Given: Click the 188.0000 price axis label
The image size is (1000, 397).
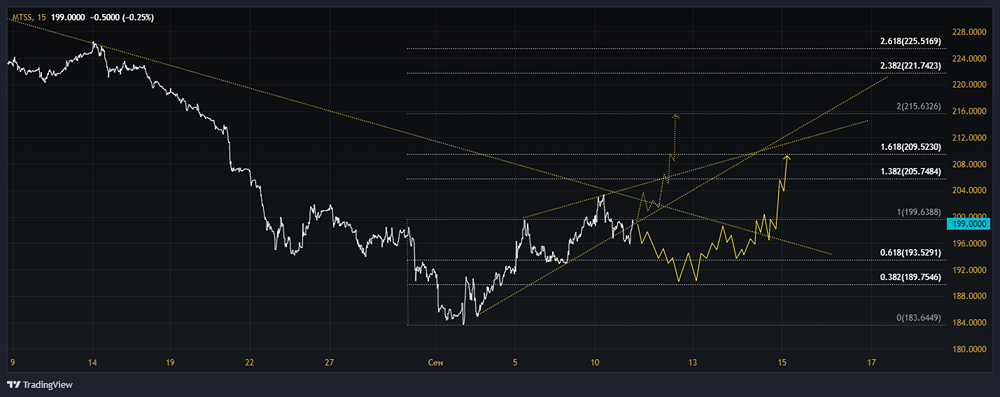Looking at the screenshot, I should (969, 296).
